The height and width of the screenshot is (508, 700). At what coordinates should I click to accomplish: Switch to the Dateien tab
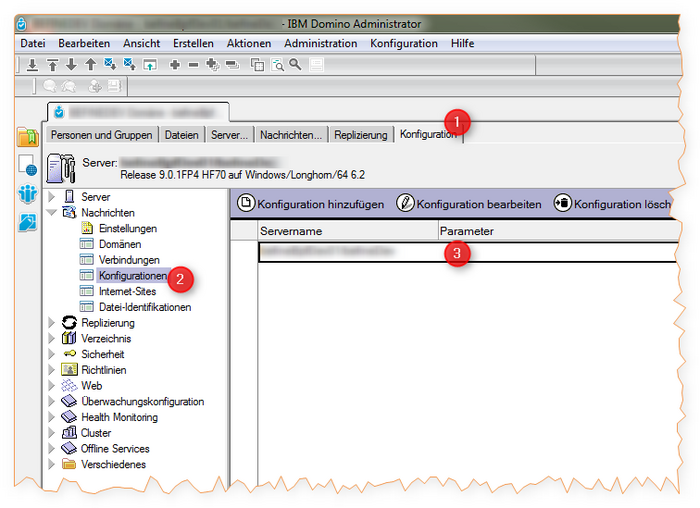point(183,134)
